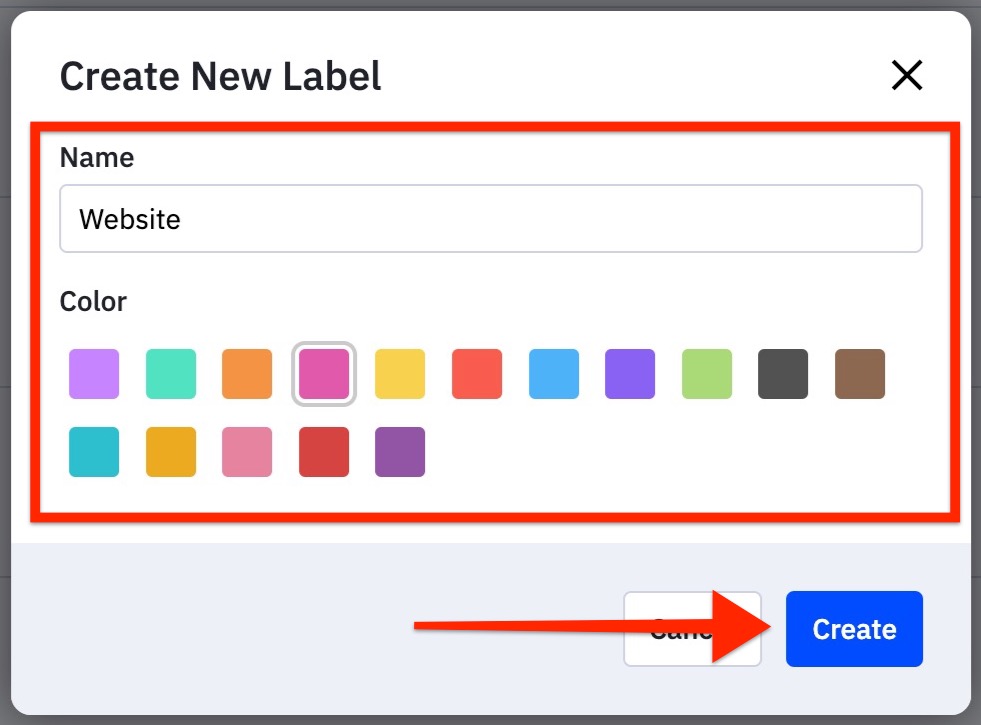The height and width of the screenshot is (725, 981).
Task: Close the Create New Label dialog
Action: point(906,75)
